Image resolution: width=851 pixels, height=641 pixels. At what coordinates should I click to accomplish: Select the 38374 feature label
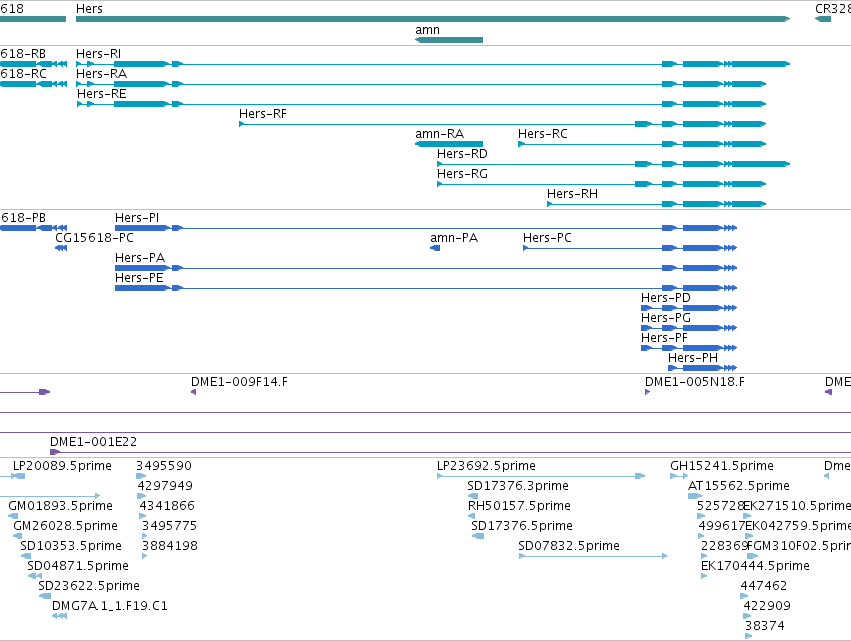[x=765, y=626]
